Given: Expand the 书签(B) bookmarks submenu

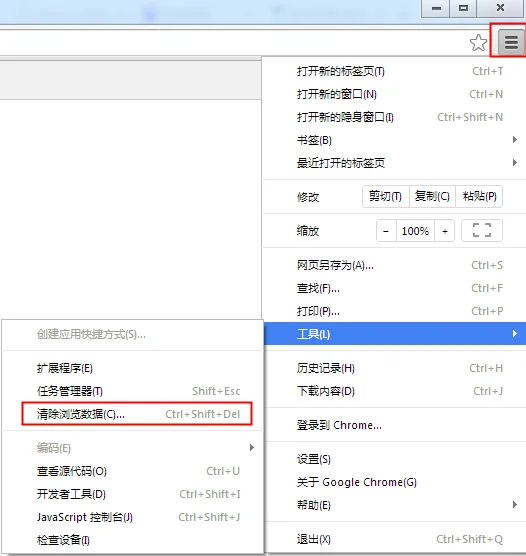Looking at the screenshot, I should point(394,140).
